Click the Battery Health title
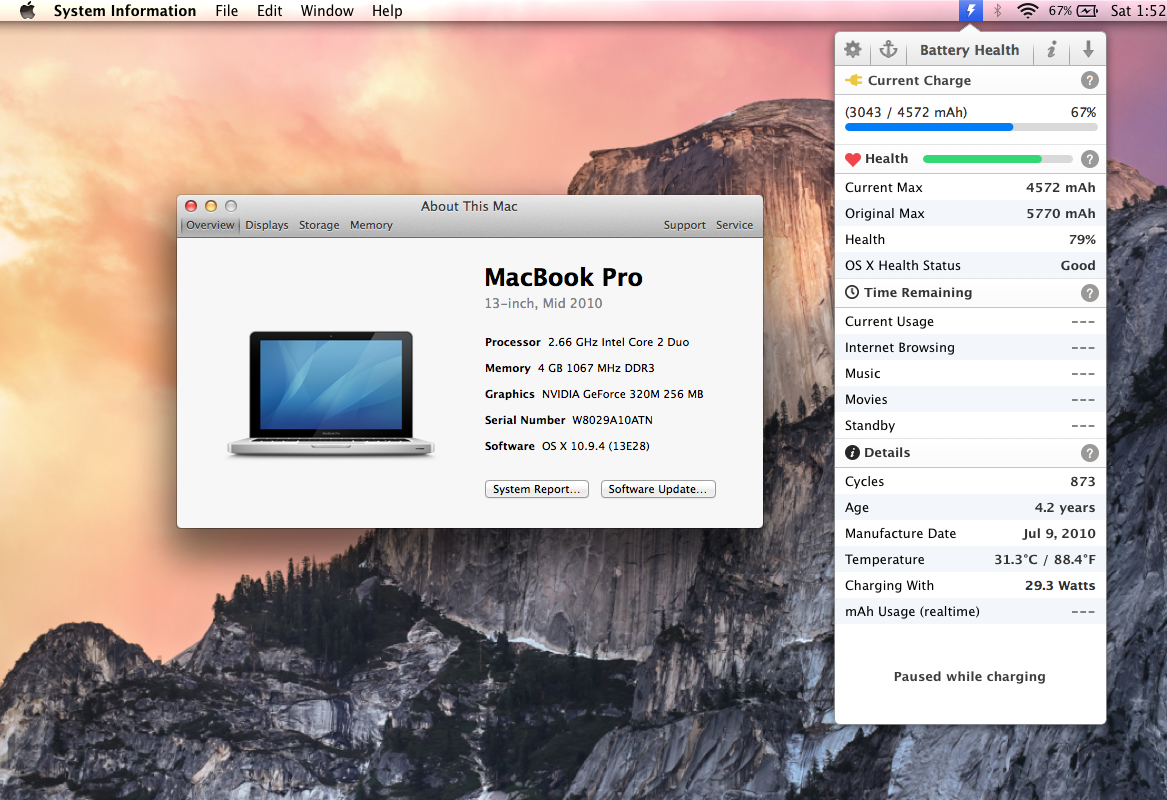Image resolution: width=1167 pixels, height=800 pixels. [x=969, y=50]
